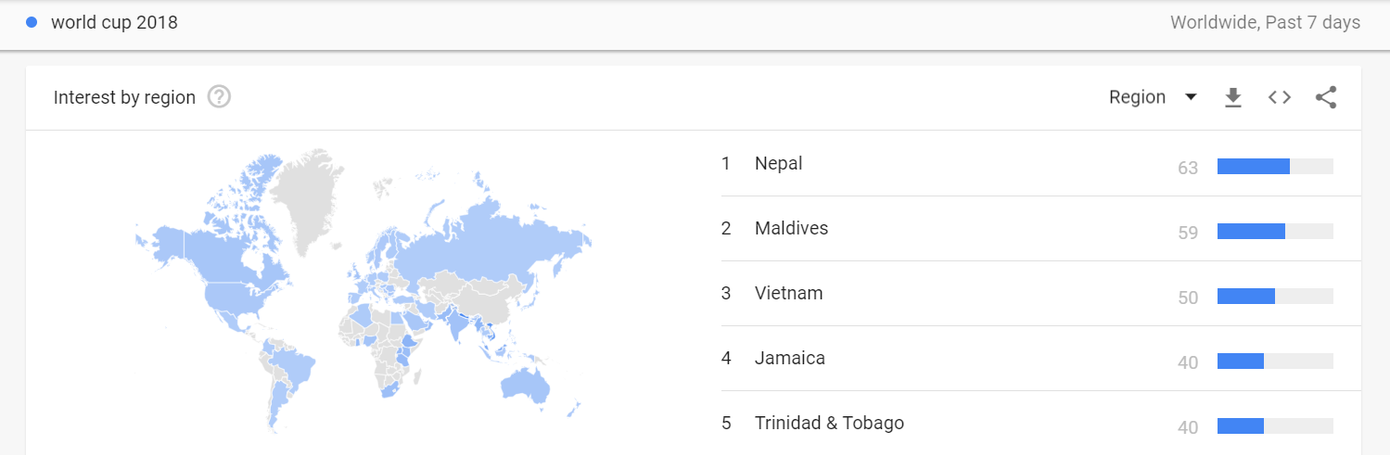
Task: Select Nepal in the ranking list
Action: pyautogui.click(x=778, y=163)
